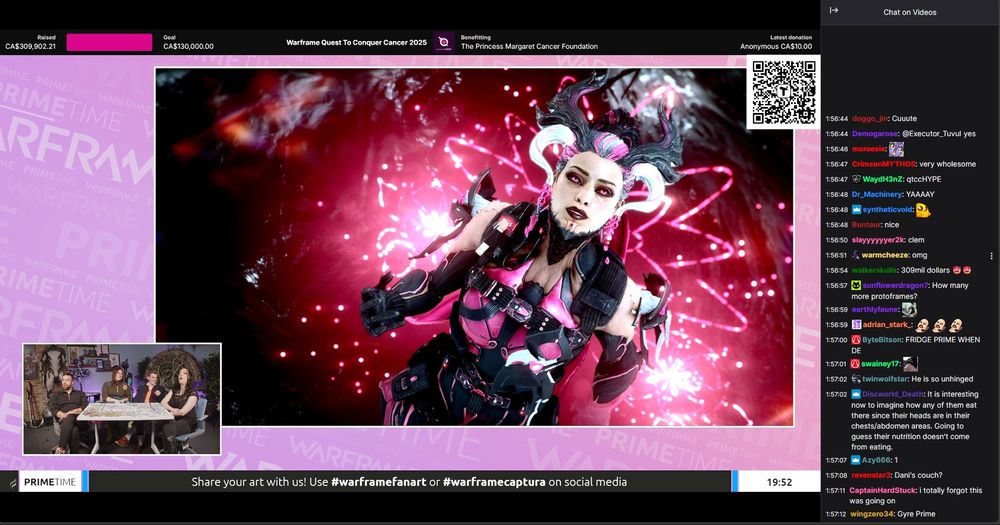Click the 'He is so unhinged' message
1000x525 pixels.
942,379
